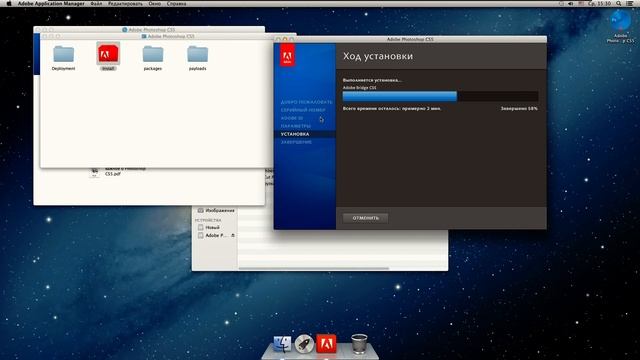Open the Справка menu
Screen dimensions: 640x360
pyautogui.click(x=176, y=4)
